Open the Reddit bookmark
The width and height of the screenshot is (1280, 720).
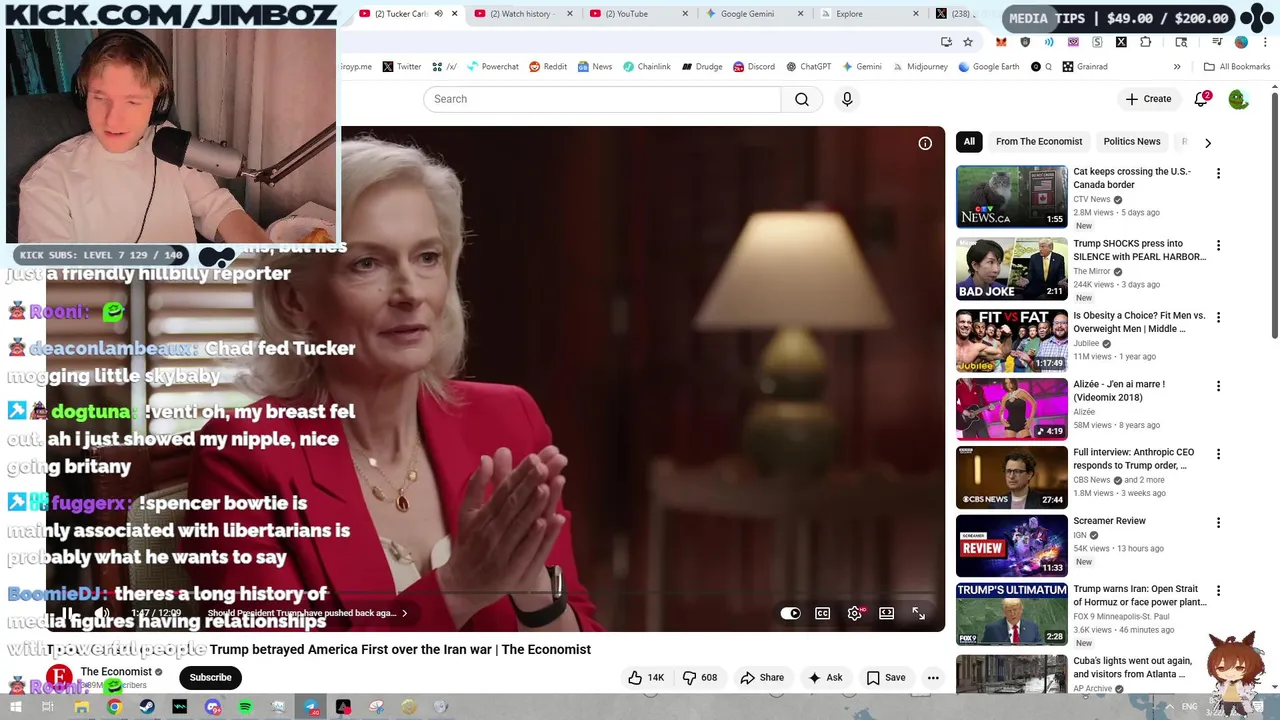547,67
